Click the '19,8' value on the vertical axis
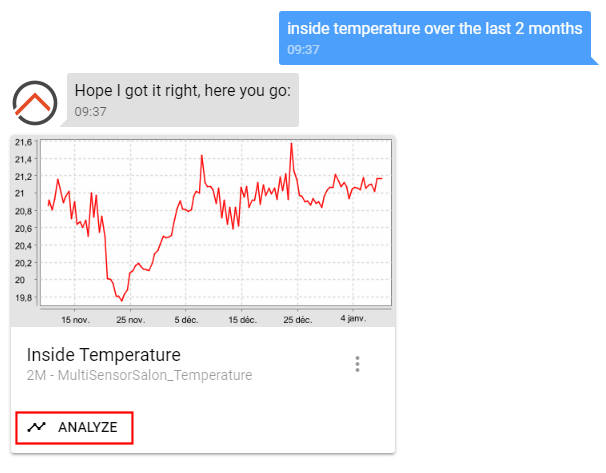 tap(23, 298)
